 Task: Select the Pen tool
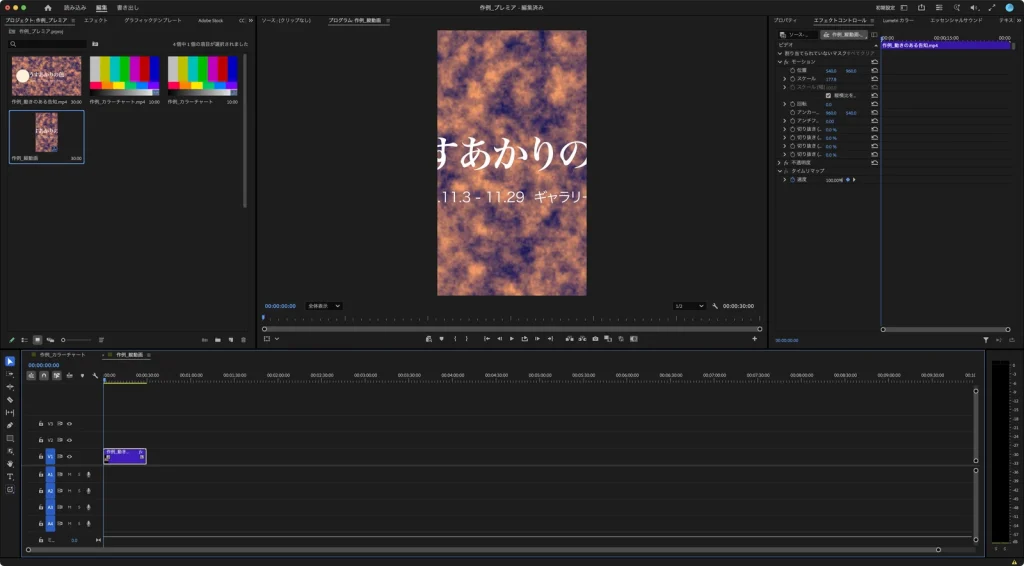pyautogui.click(x=10, y=425)
